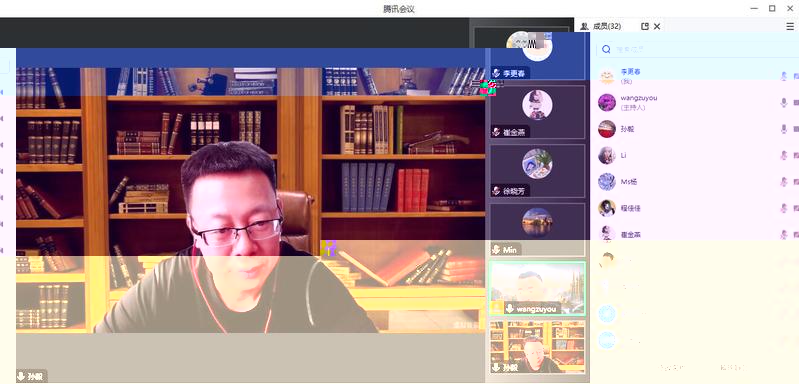Toggle the microphone icon for wangzuyou
This screenshot has height=384, width=799.
[784, 103]
